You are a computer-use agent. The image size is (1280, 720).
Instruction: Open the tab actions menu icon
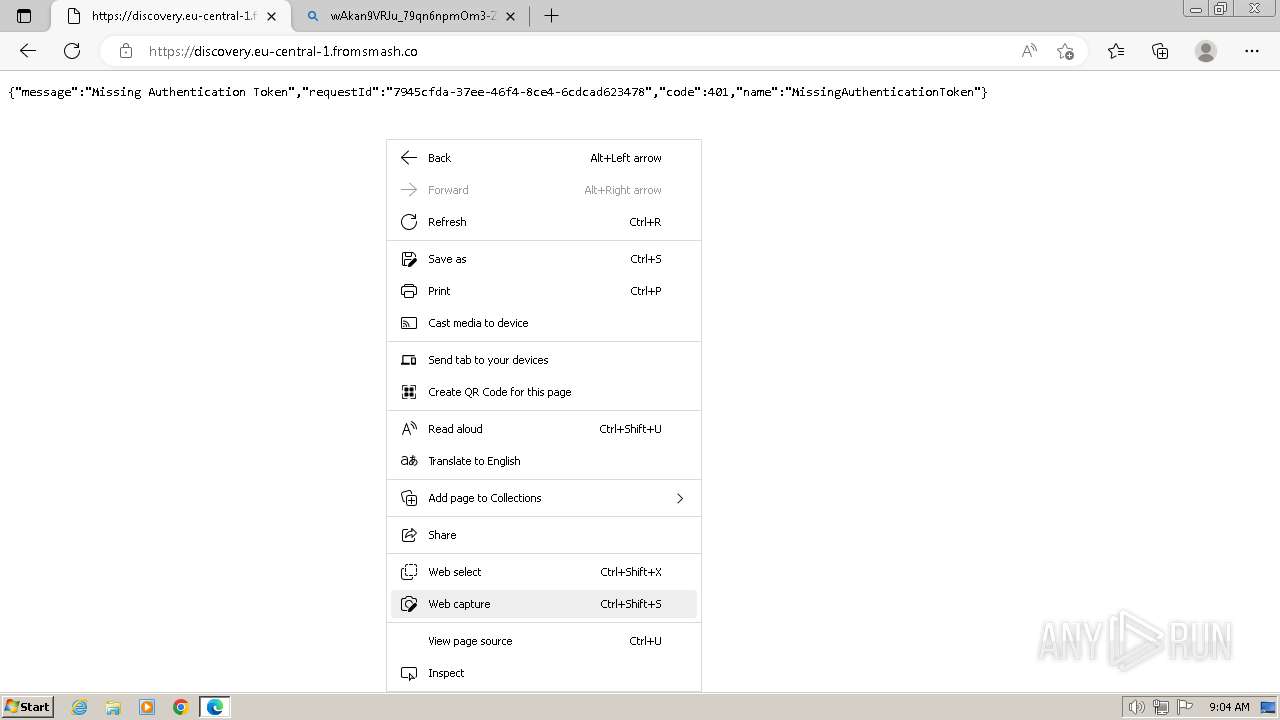point(24,16)
